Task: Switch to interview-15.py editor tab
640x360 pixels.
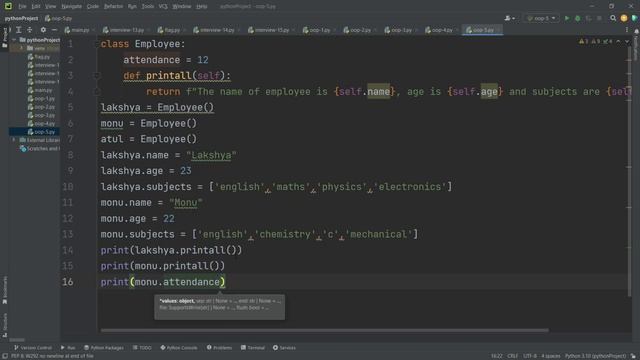Action: [271, 30]
